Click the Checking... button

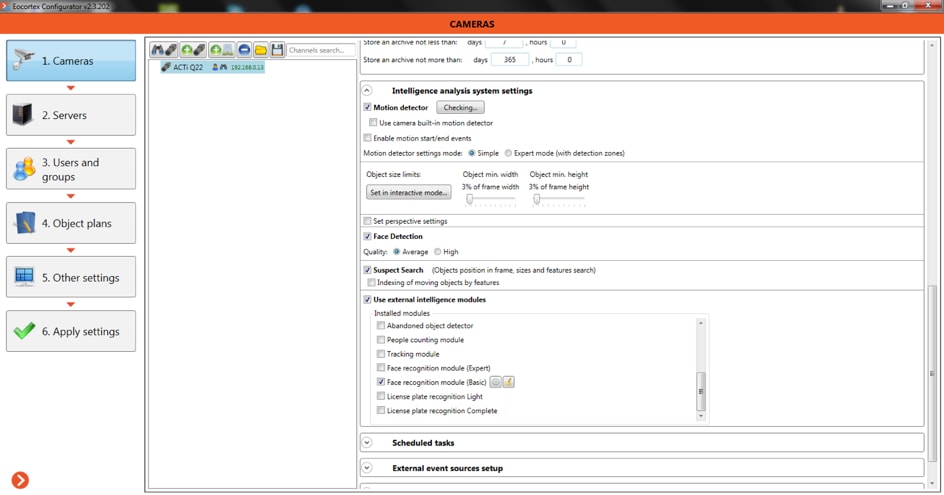click(x=460, y=108)
